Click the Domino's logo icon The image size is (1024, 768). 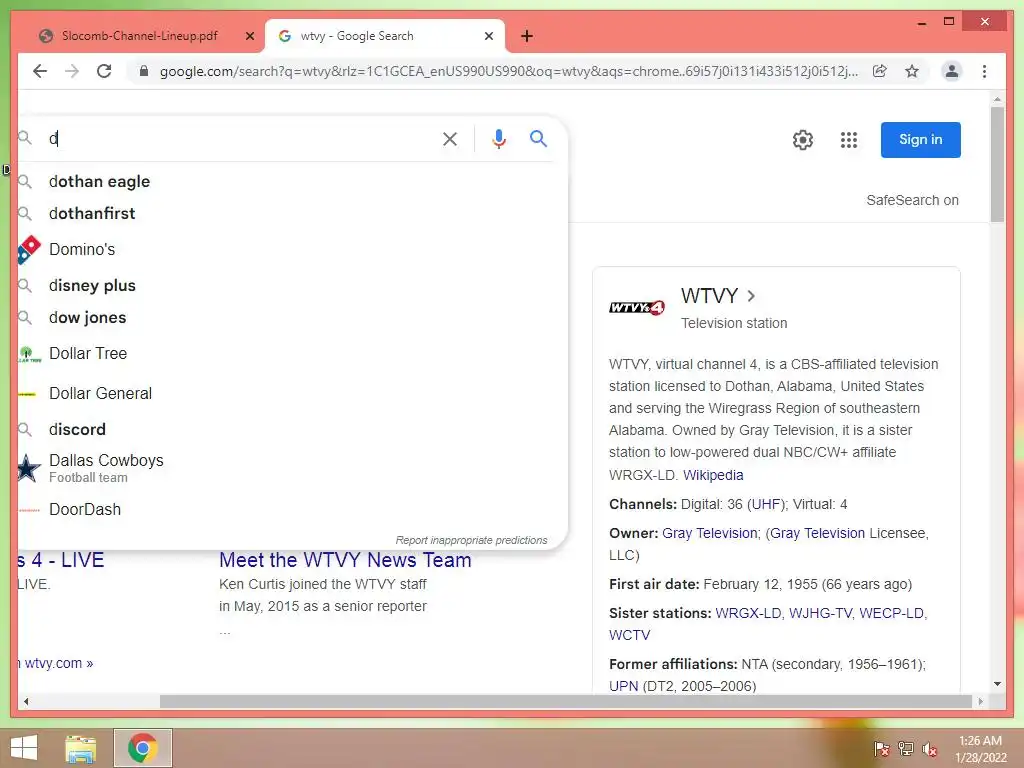(x=29, y=249)
